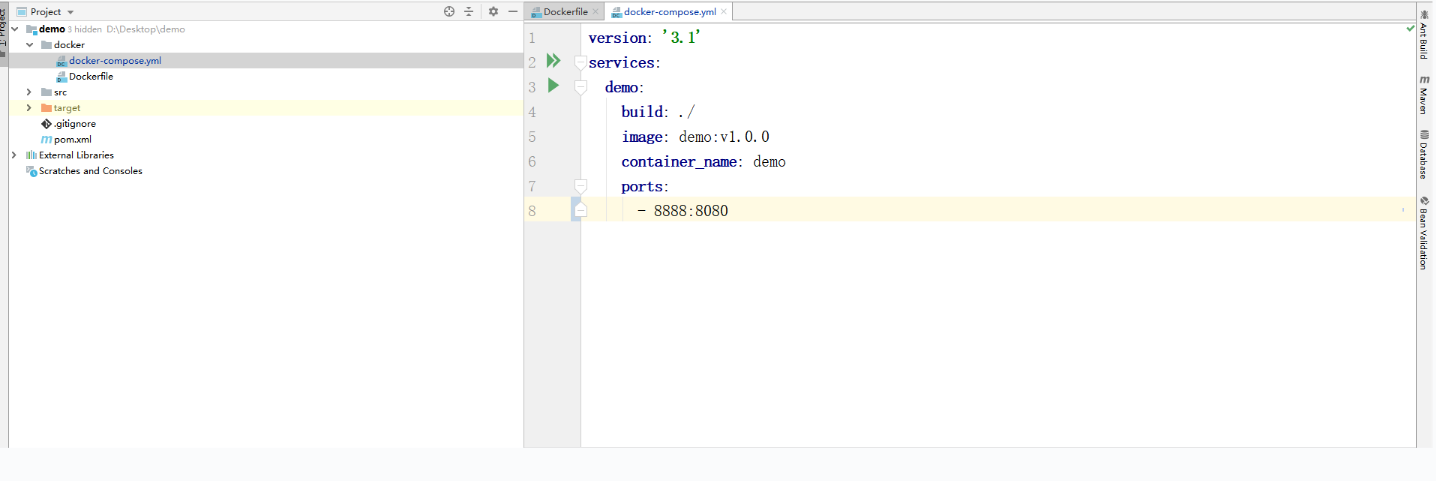Open the Bean Validation side panel
The width and height of the screenshot is (1436, 481).
pos(1423,232)
